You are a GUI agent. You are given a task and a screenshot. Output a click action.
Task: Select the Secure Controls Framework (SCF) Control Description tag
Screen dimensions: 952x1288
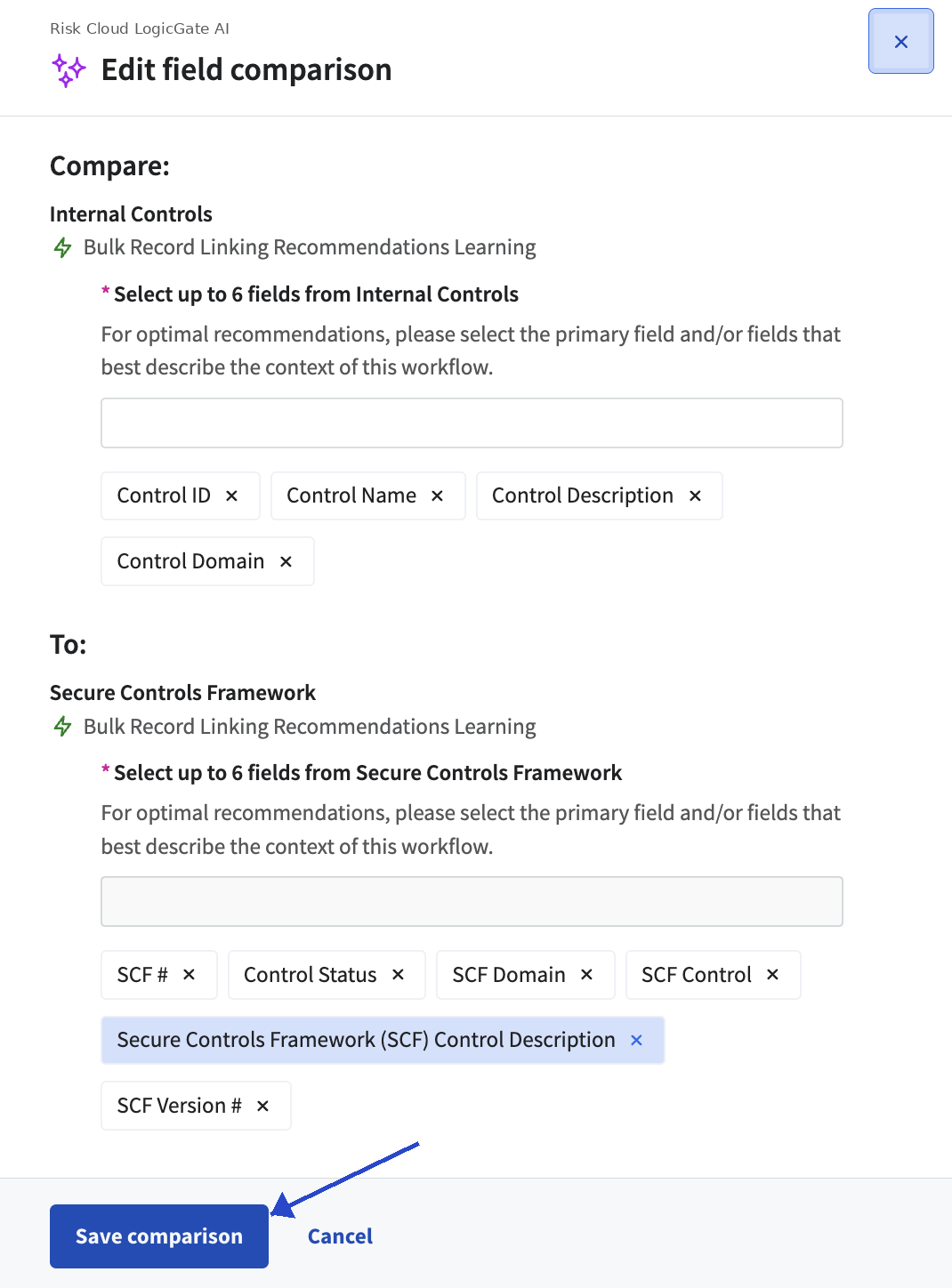point(366,1040)
